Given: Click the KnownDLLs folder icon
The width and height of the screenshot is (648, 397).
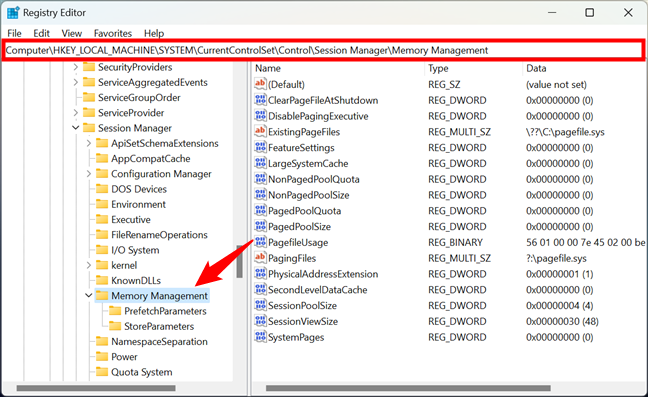Looking at the screenshot, I should [102, 280].
